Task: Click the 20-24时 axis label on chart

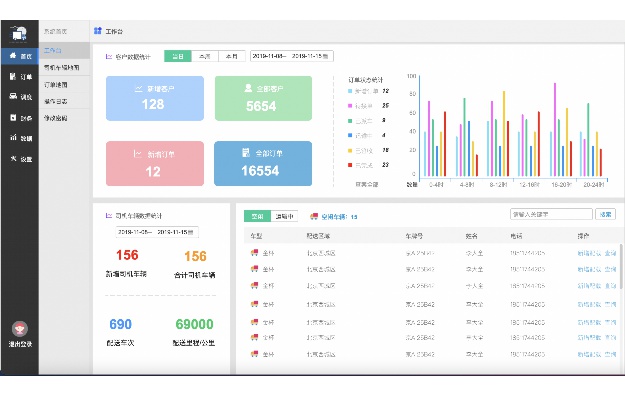Action: pos(594,184)
